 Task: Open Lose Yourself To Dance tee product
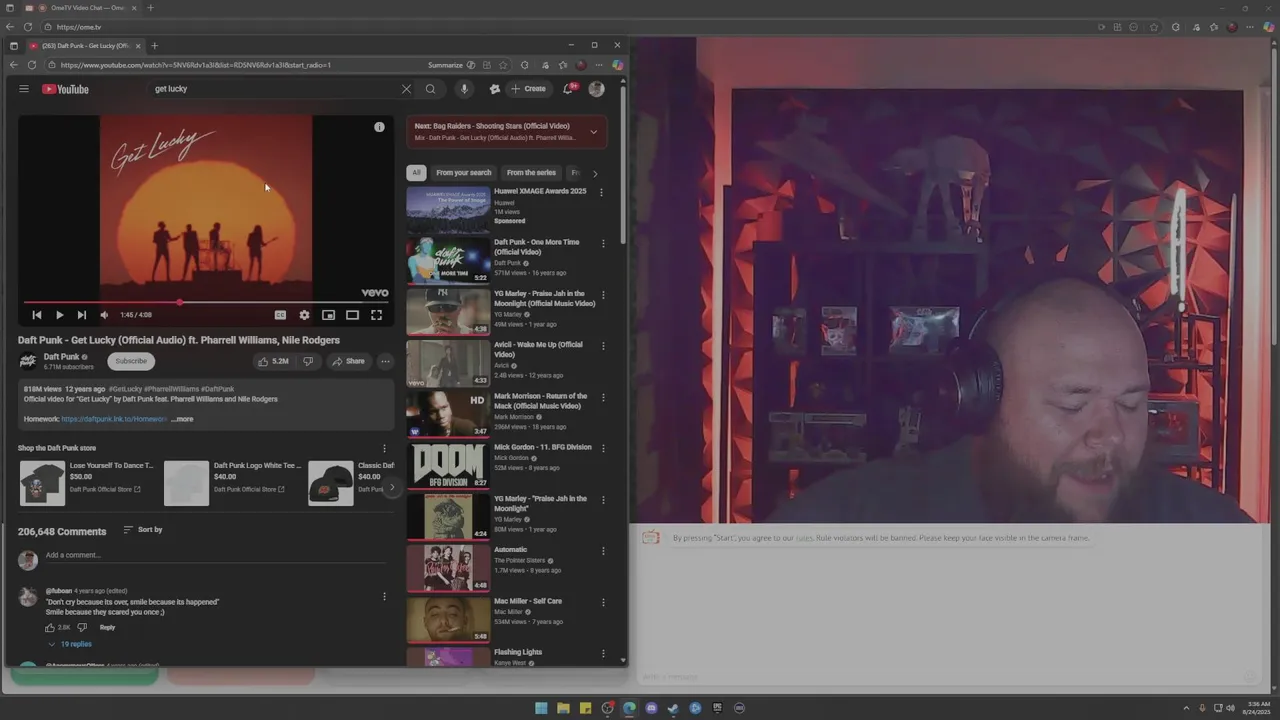coord(86,483)
